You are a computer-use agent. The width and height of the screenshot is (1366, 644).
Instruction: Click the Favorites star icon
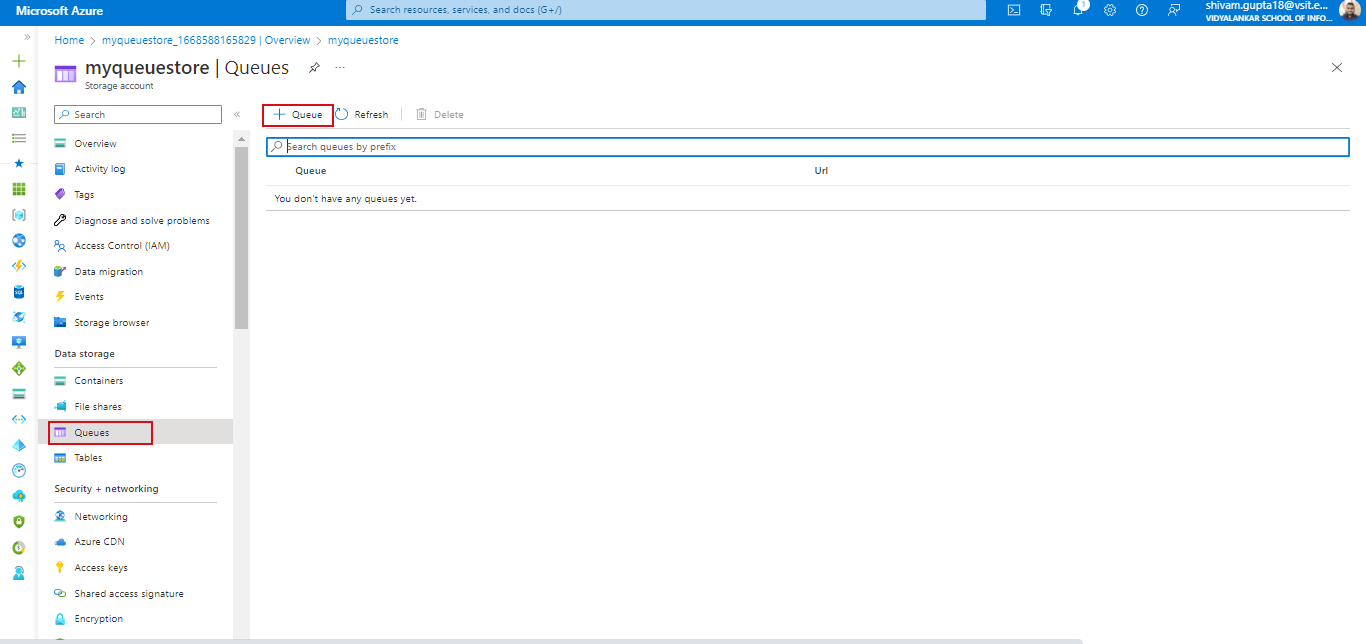click(x=18, y=163)
